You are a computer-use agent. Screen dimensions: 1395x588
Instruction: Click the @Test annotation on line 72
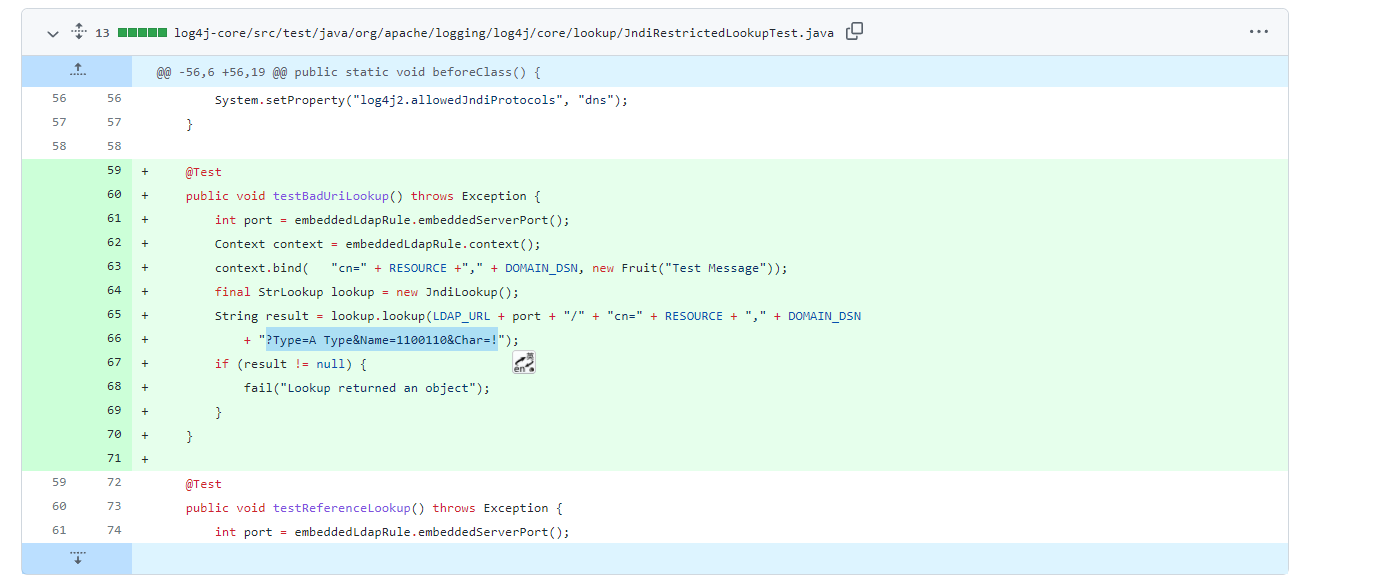(204, 484)
